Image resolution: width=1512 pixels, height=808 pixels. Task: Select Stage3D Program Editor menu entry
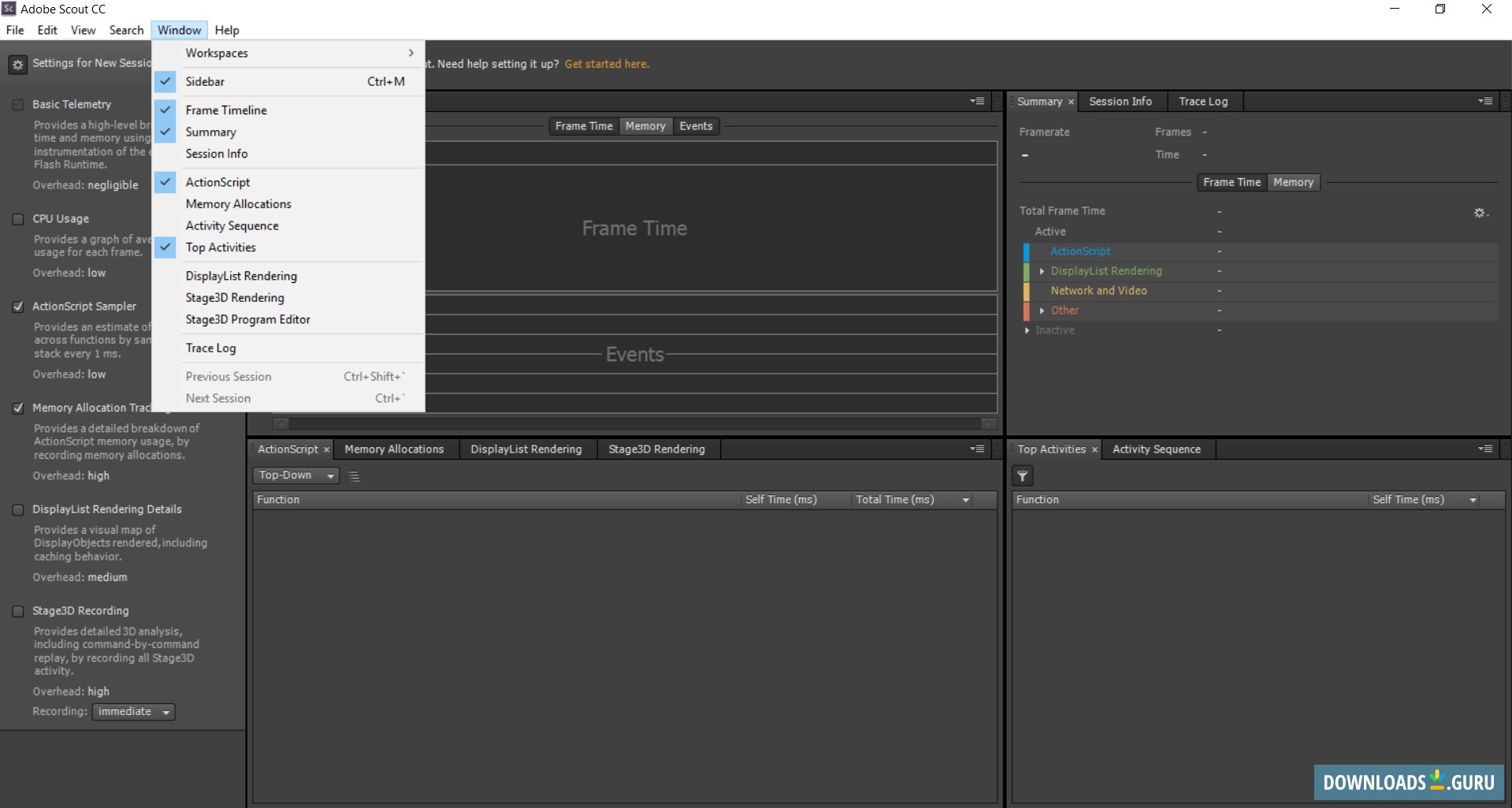(288, 319)
